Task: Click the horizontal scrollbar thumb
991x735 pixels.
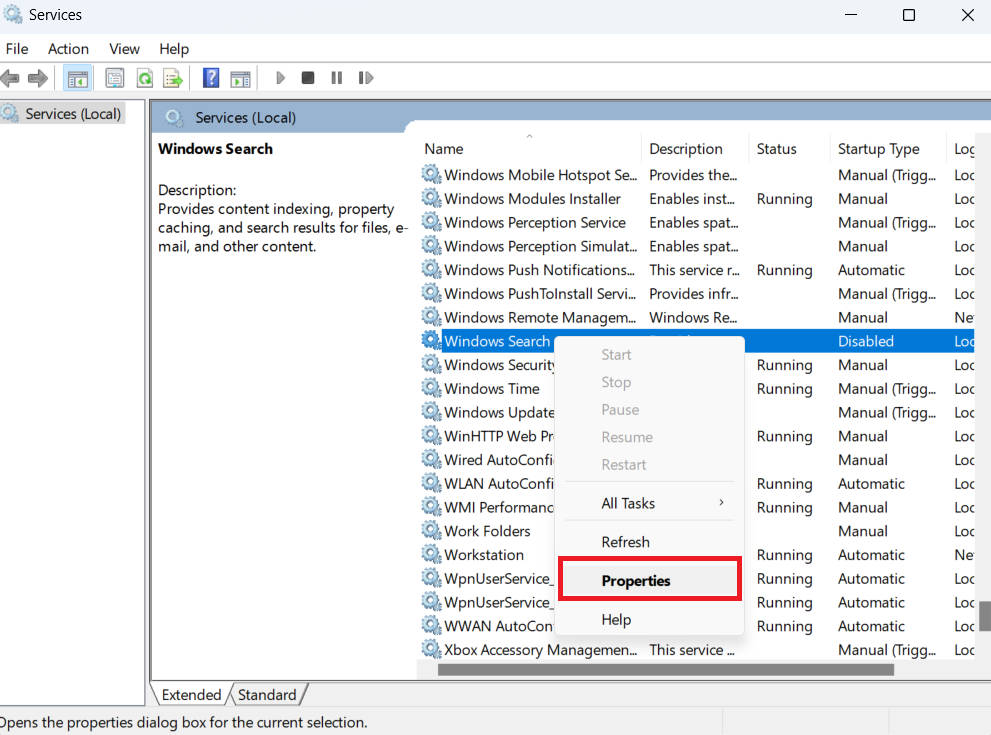Action: tap(666, 669)
